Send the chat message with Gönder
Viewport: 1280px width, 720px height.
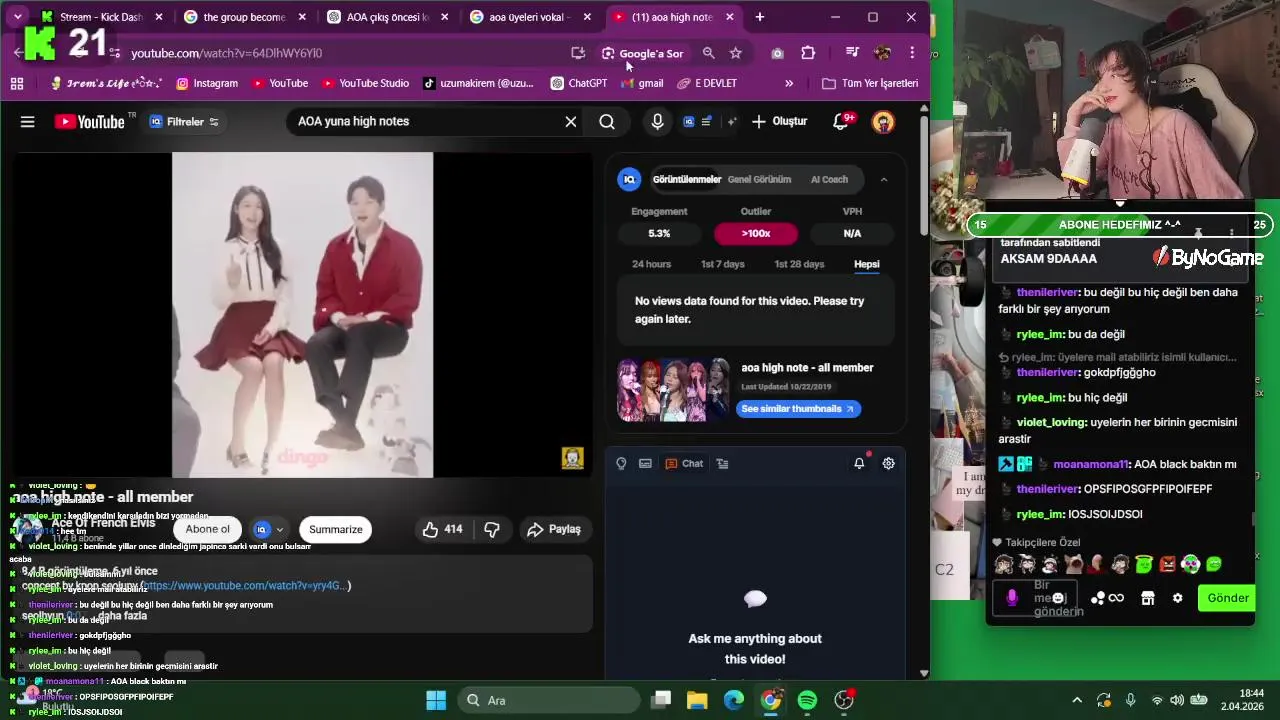coord(1228,598)
